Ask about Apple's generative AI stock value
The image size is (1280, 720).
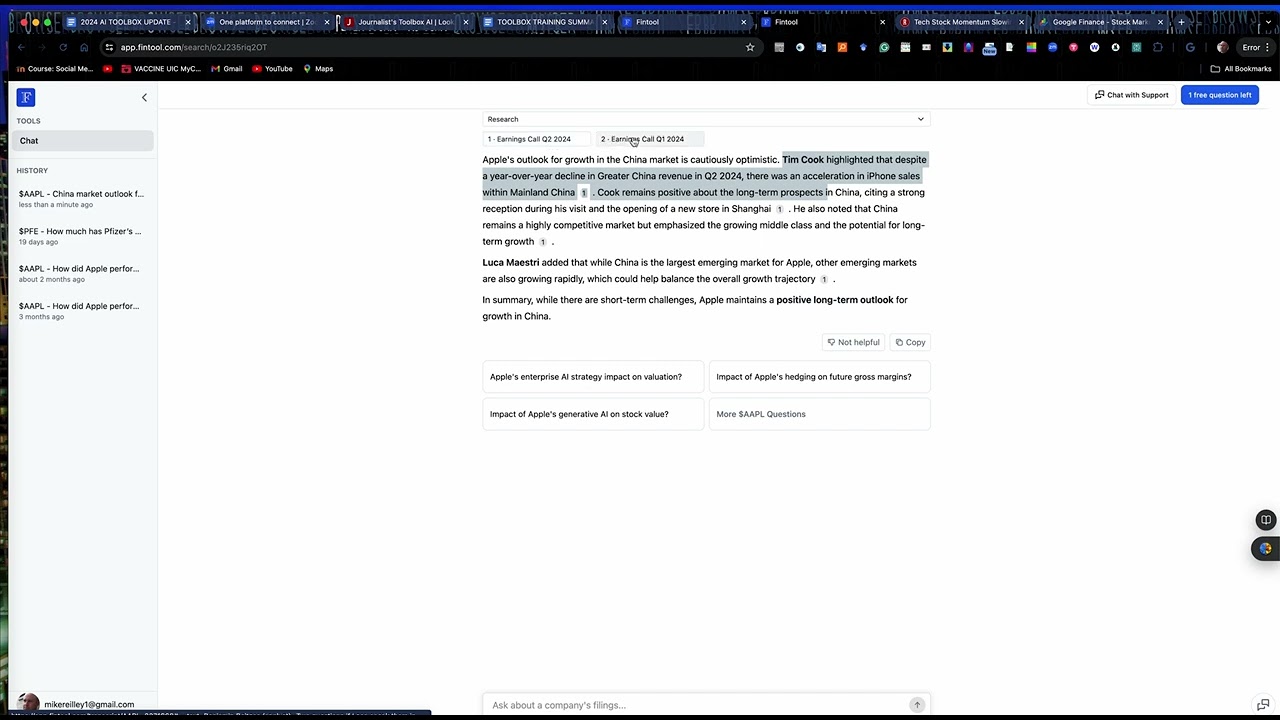pos(593,414)
